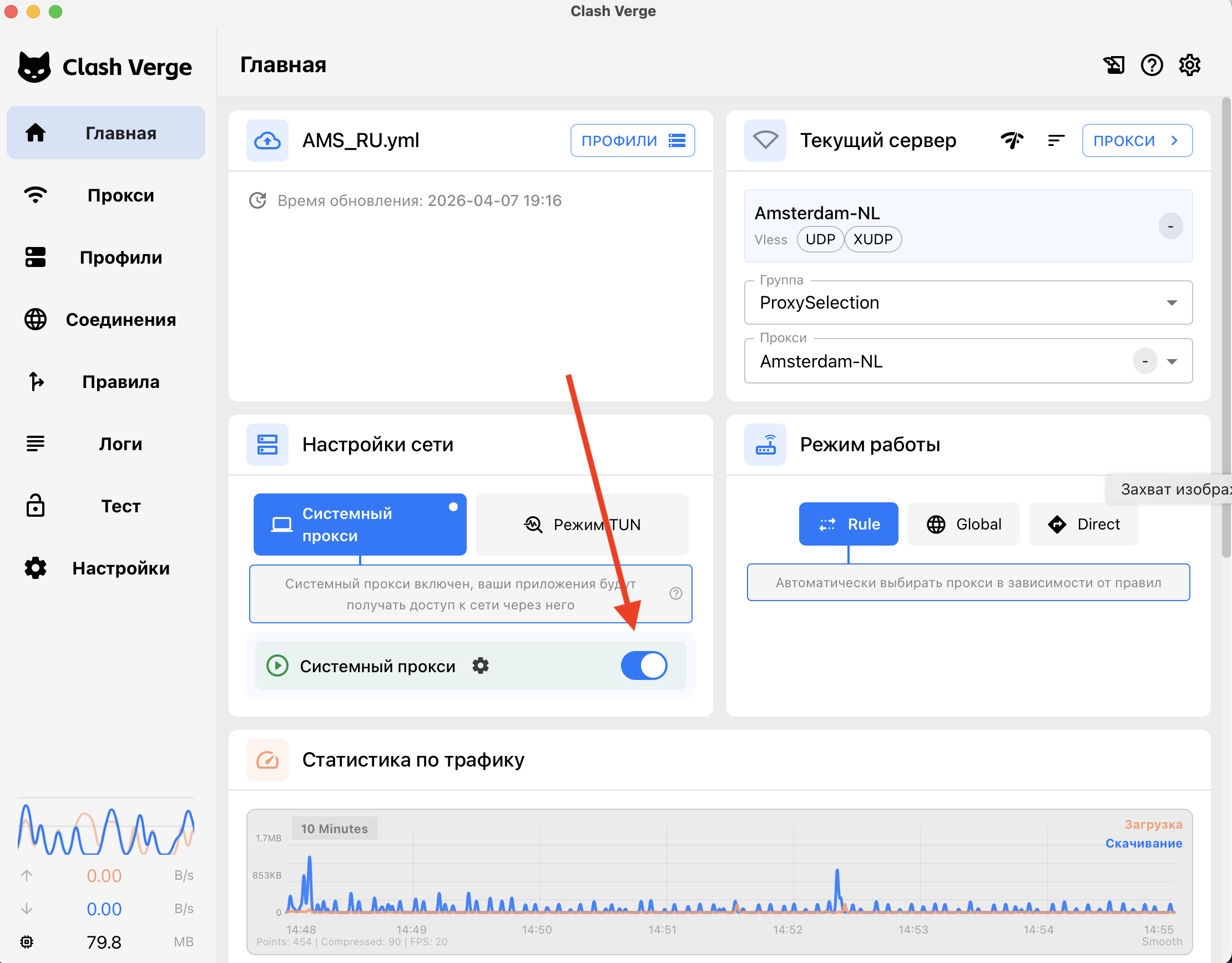1232x963 pixels.
Task: Select the Direct working mode
Action: click(1083, 524)
